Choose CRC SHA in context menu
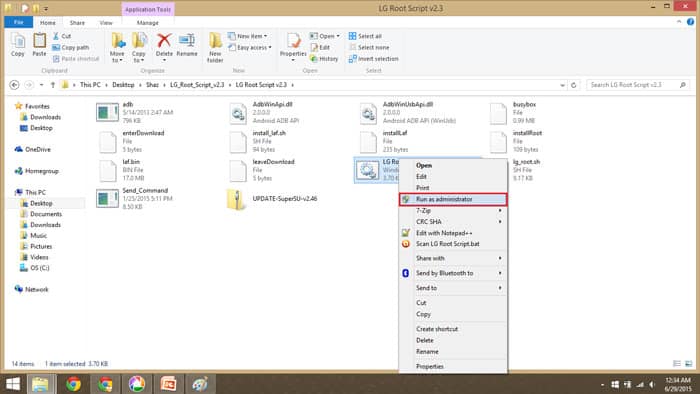 (x=453, y=222)
